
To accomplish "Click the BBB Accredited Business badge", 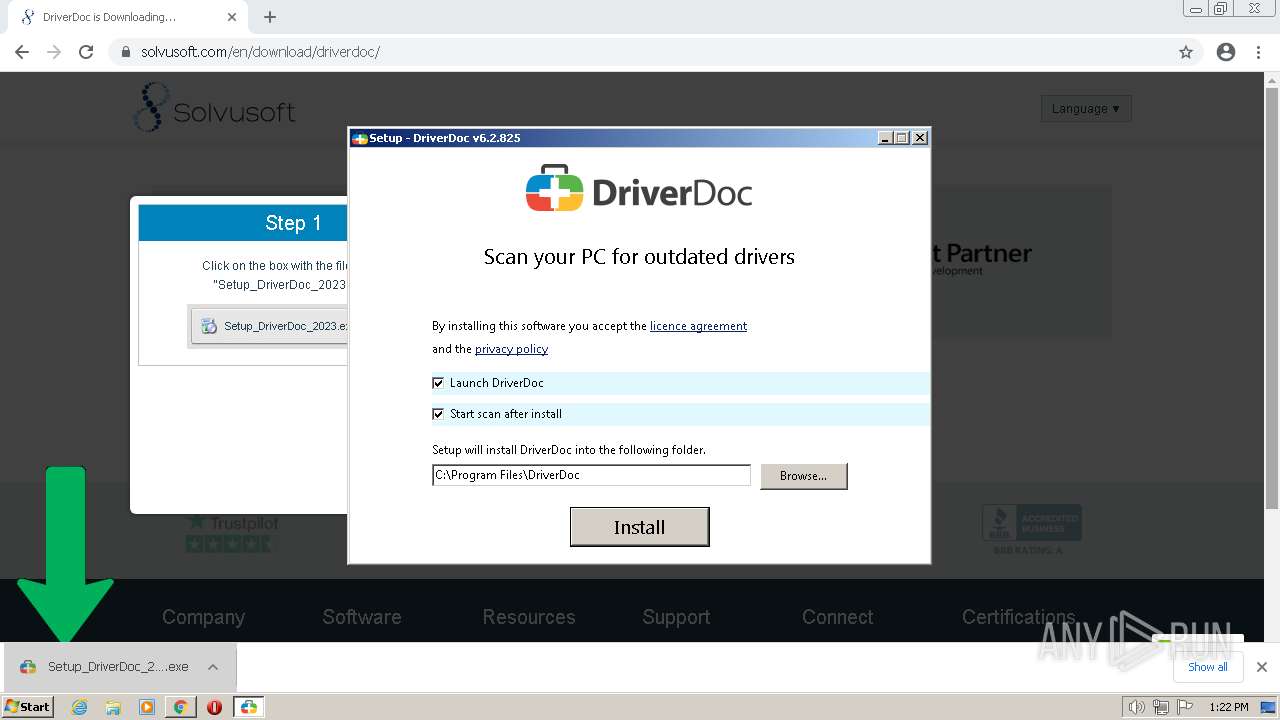I will (x=1031, y=529).
